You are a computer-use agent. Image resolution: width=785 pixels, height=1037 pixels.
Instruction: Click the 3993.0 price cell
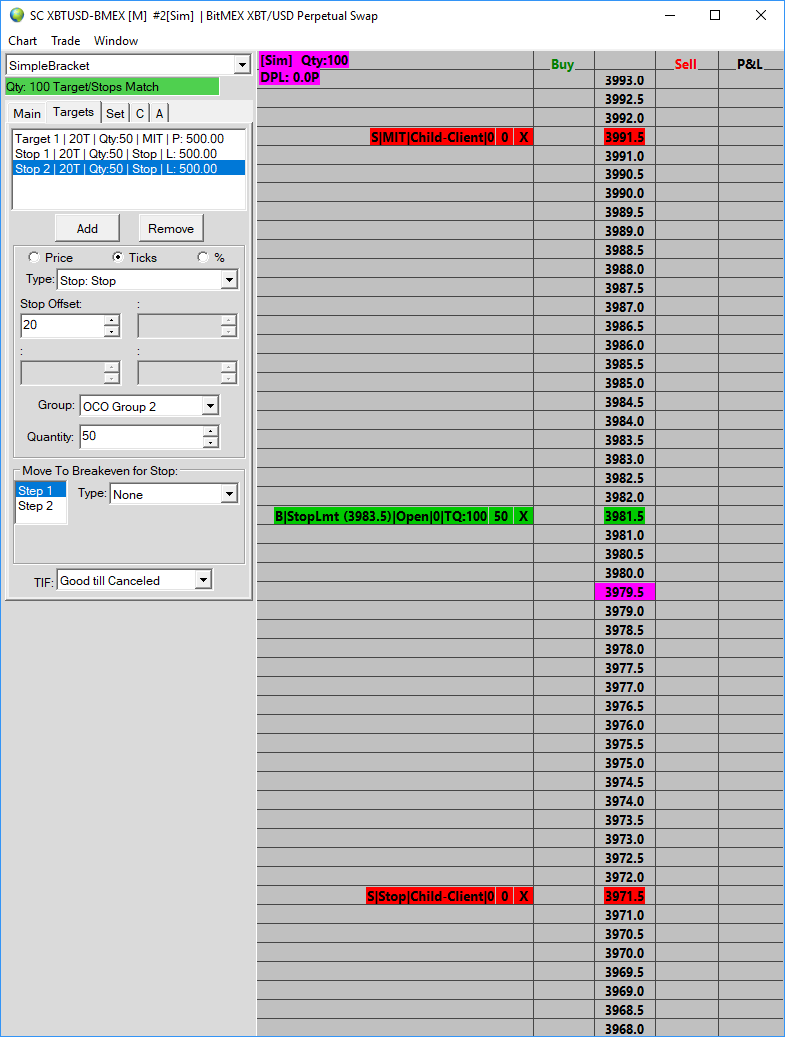[624, 80]
